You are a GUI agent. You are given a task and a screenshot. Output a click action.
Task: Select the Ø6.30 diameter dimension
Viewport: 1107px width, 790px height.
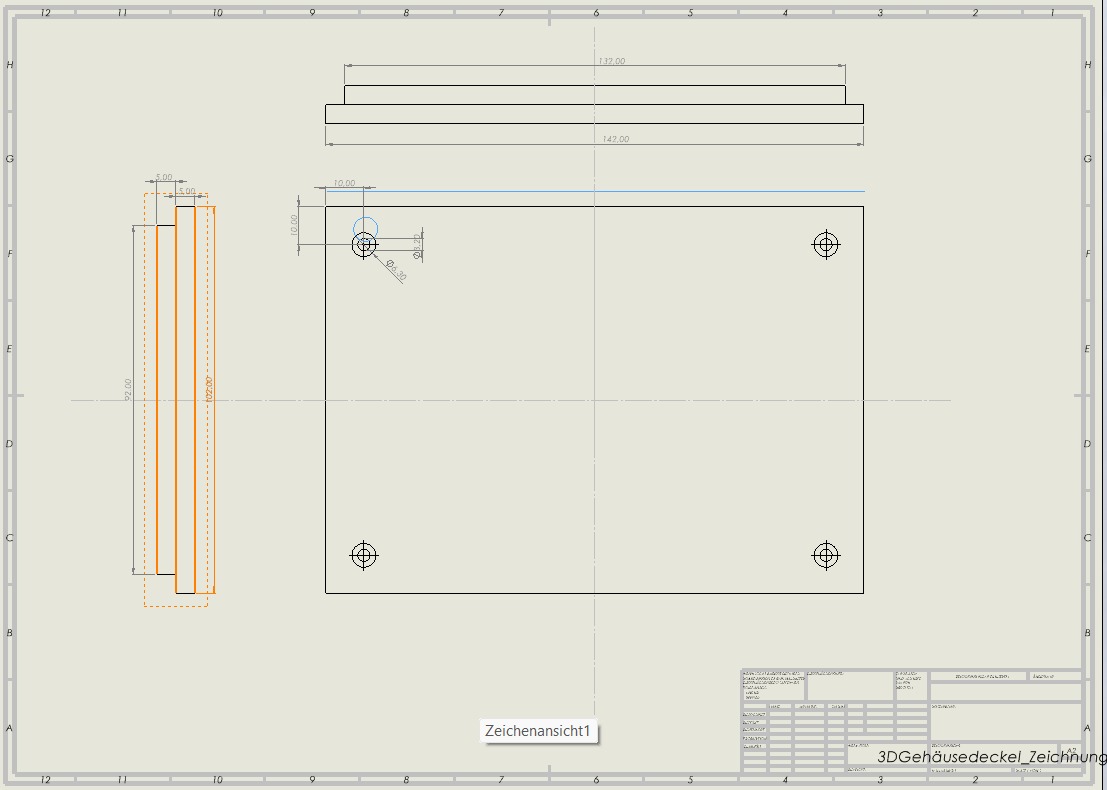[x=396, y=271]
